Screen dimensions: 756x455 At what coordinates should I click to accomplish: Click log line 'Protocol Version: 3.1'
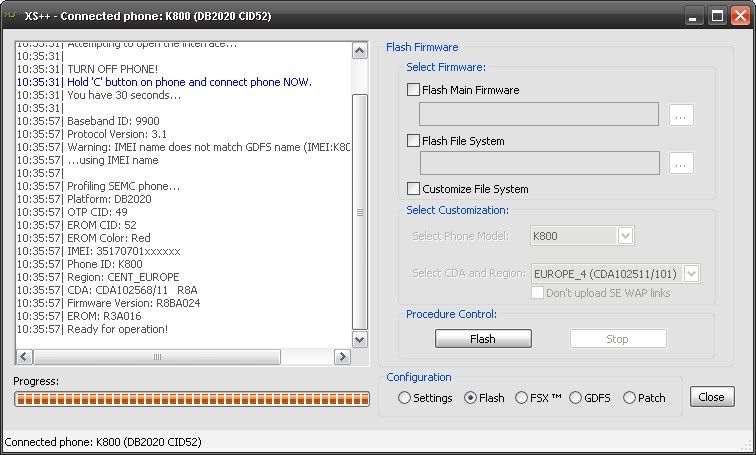(92, 134)
